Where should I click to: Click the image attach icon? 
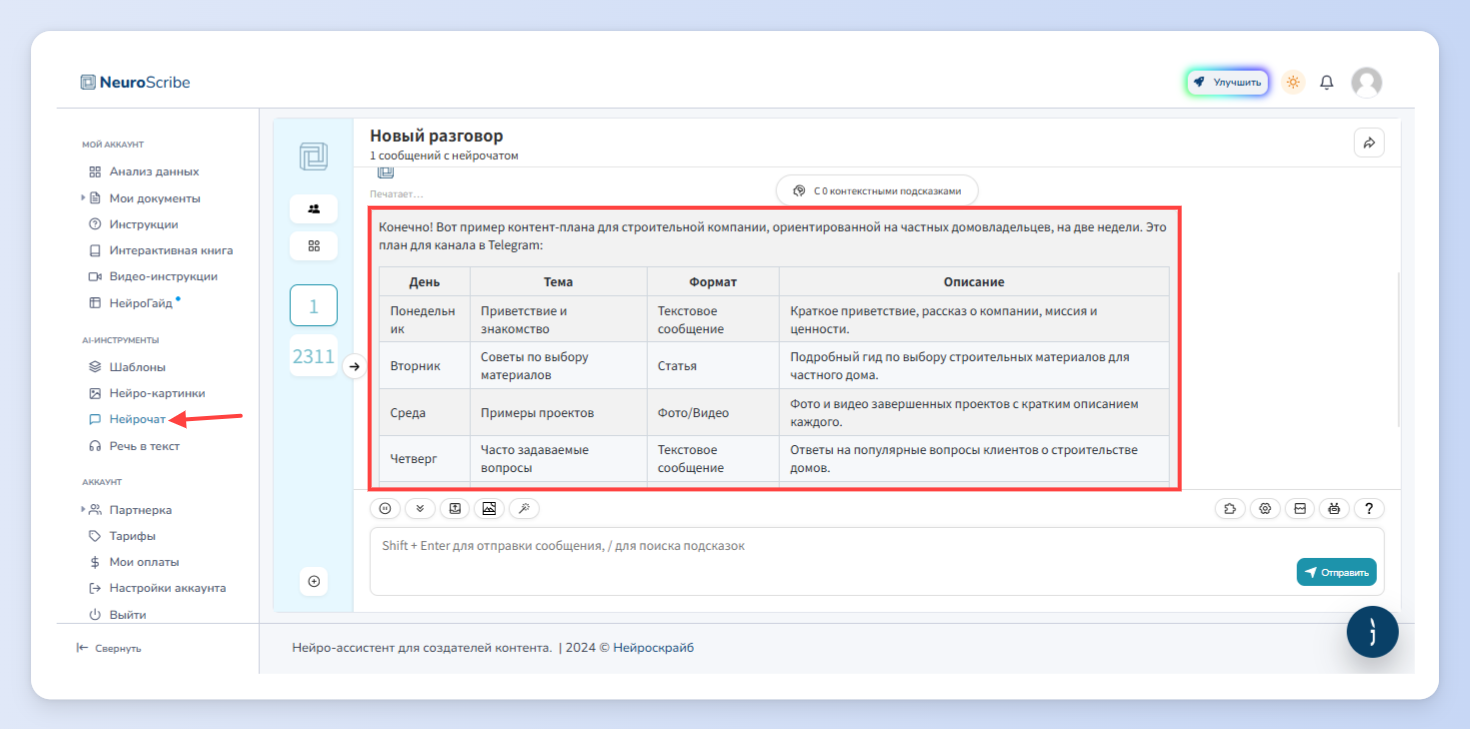pyautogui.click(x=489, y=508)
